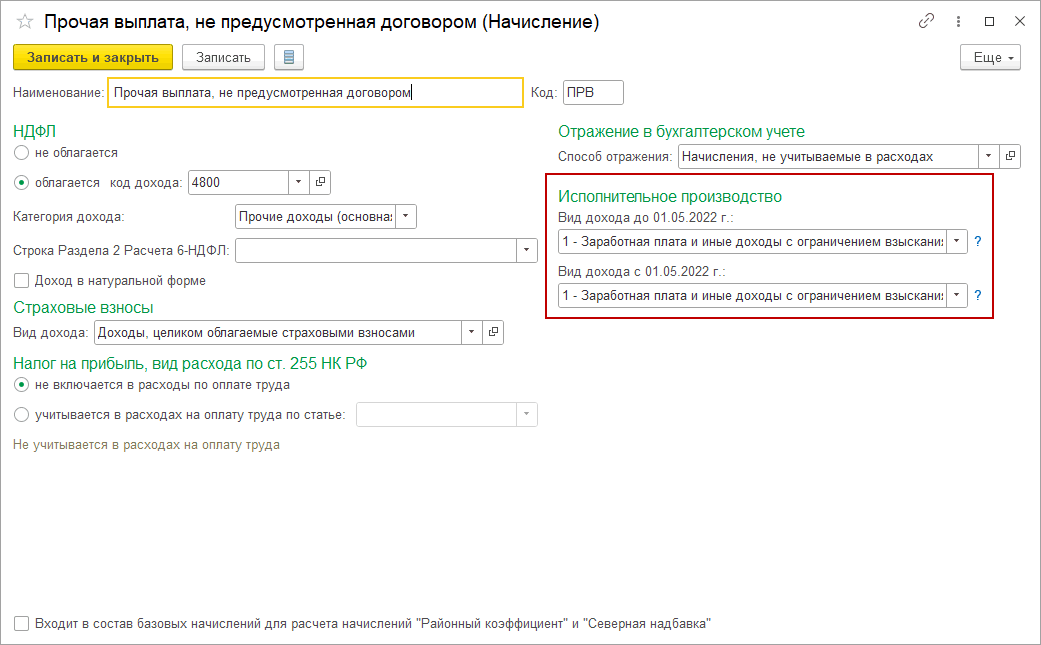Open Страховые взносы вид дохода record
This screenshot has height=645, width=1041.
pyautogui.click(x=493, y=332)
